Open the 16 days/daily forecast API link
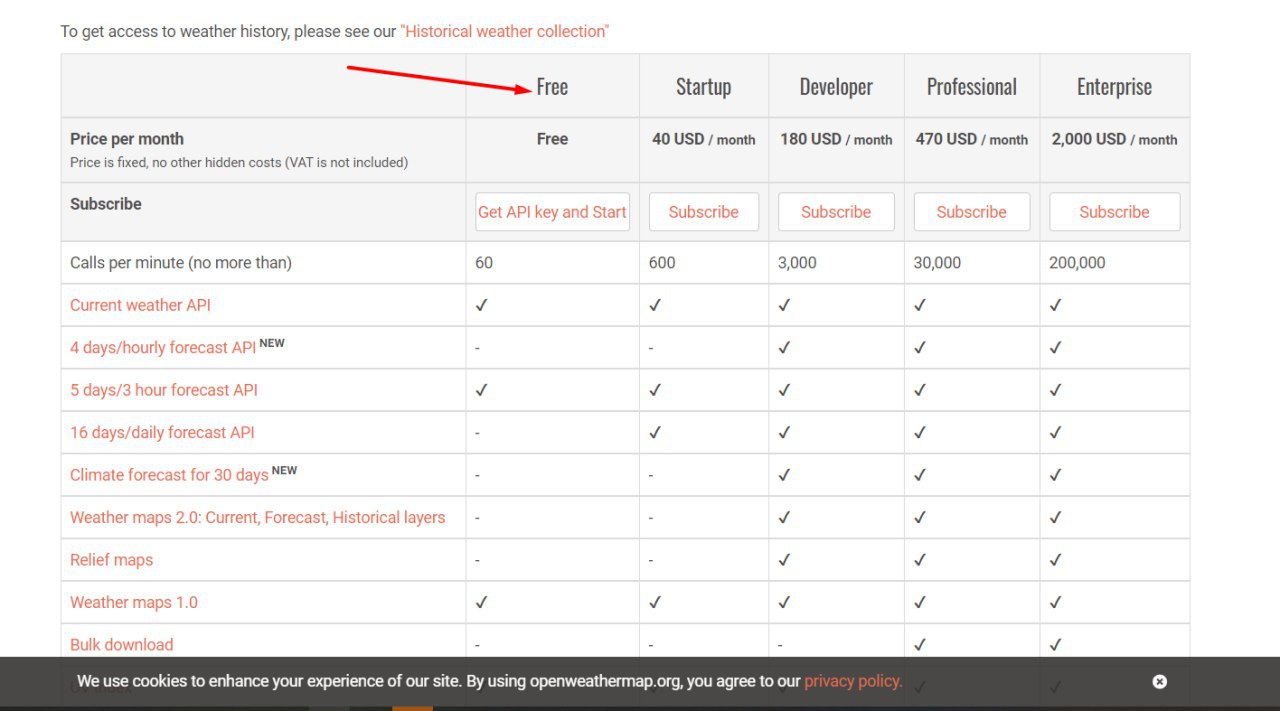The width and height of the screenshot is (1280, 711). coord(162,432)
